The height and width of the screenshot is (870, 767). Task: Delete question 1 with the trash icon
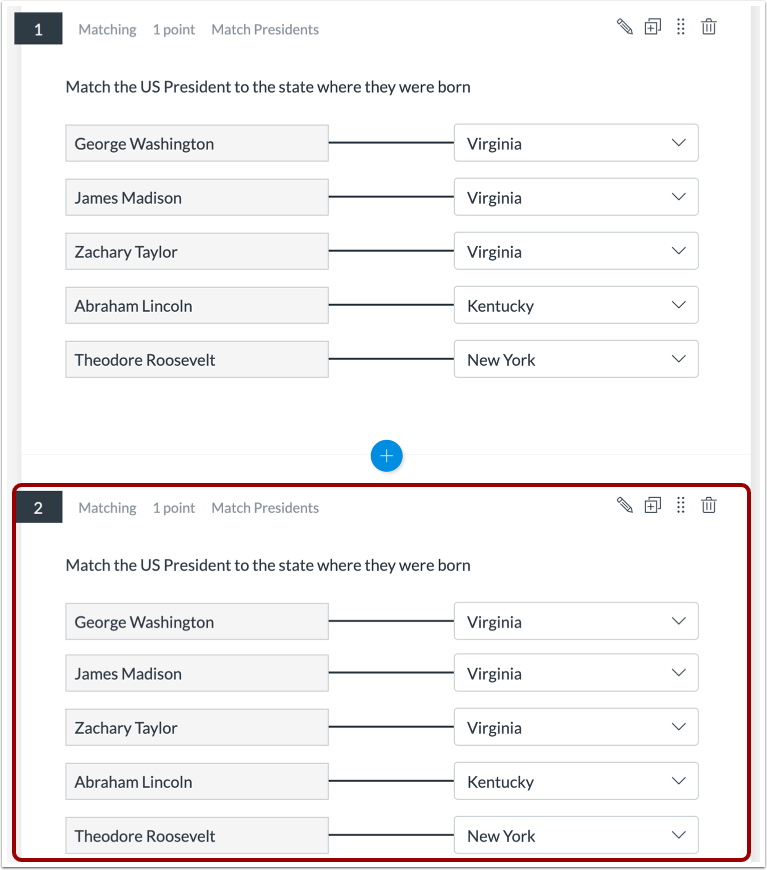point(709,27)
